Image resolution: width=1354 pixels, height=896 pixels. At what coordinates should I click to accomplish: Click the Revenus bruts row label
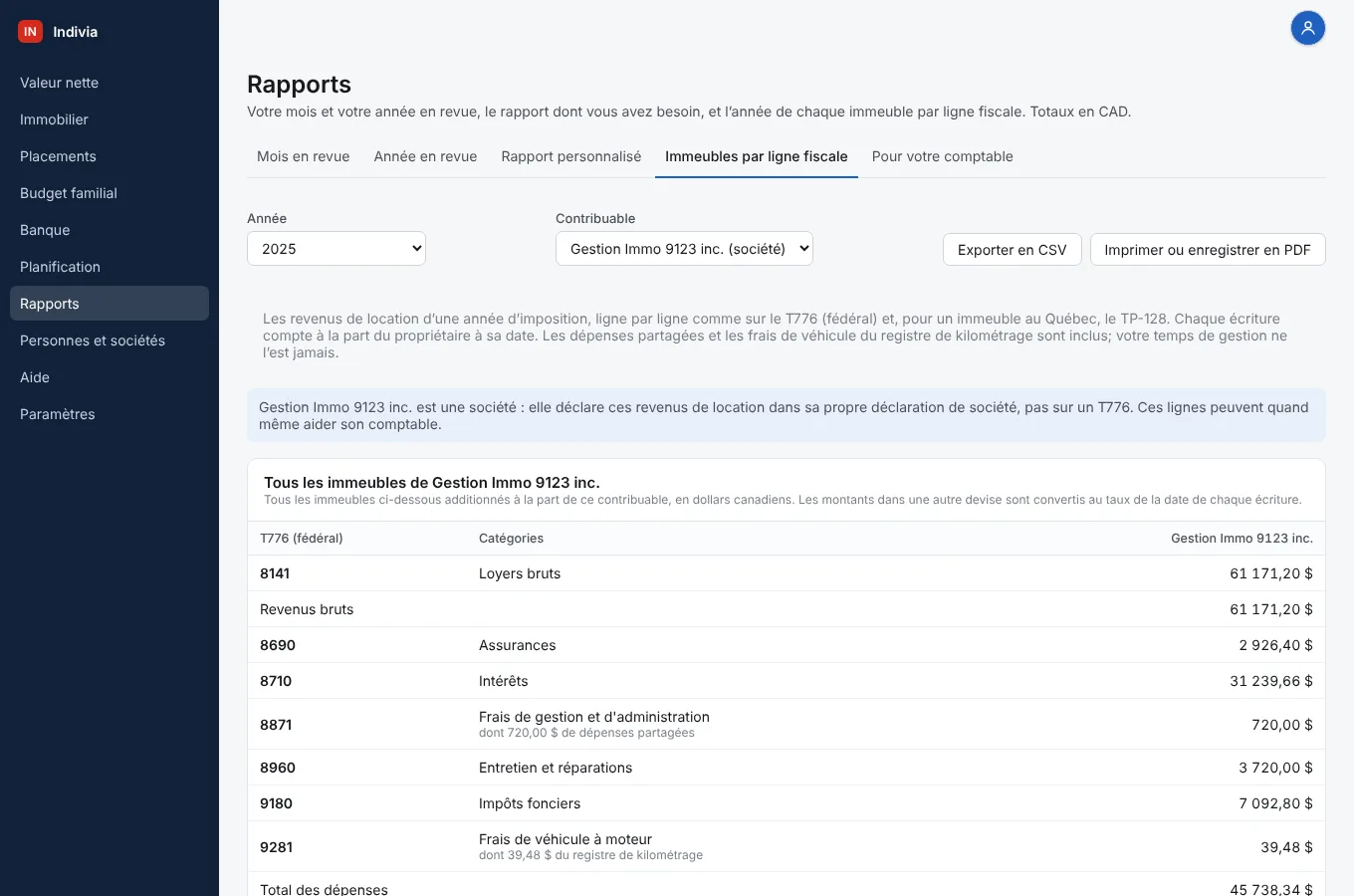tap(307, 609)
